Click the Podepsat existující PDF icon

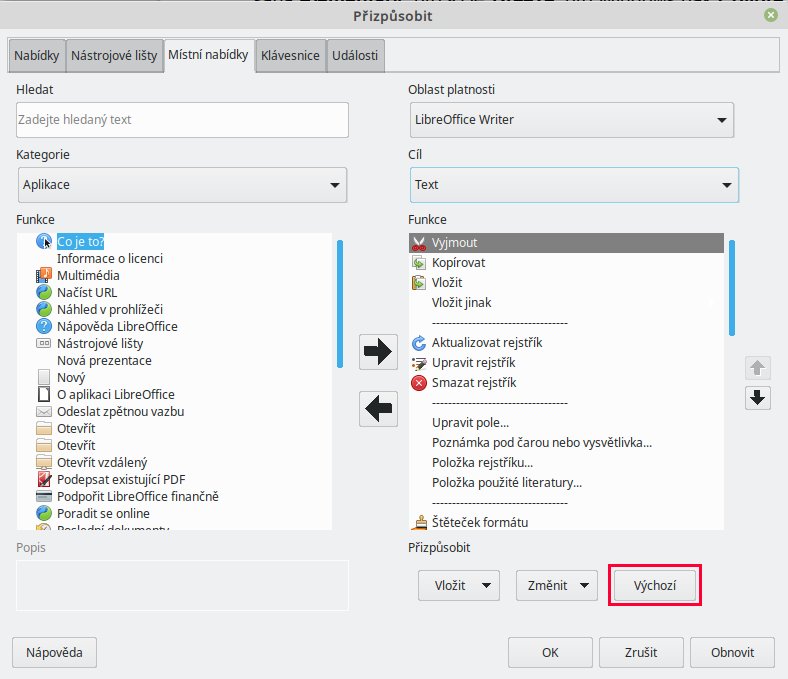44,479
